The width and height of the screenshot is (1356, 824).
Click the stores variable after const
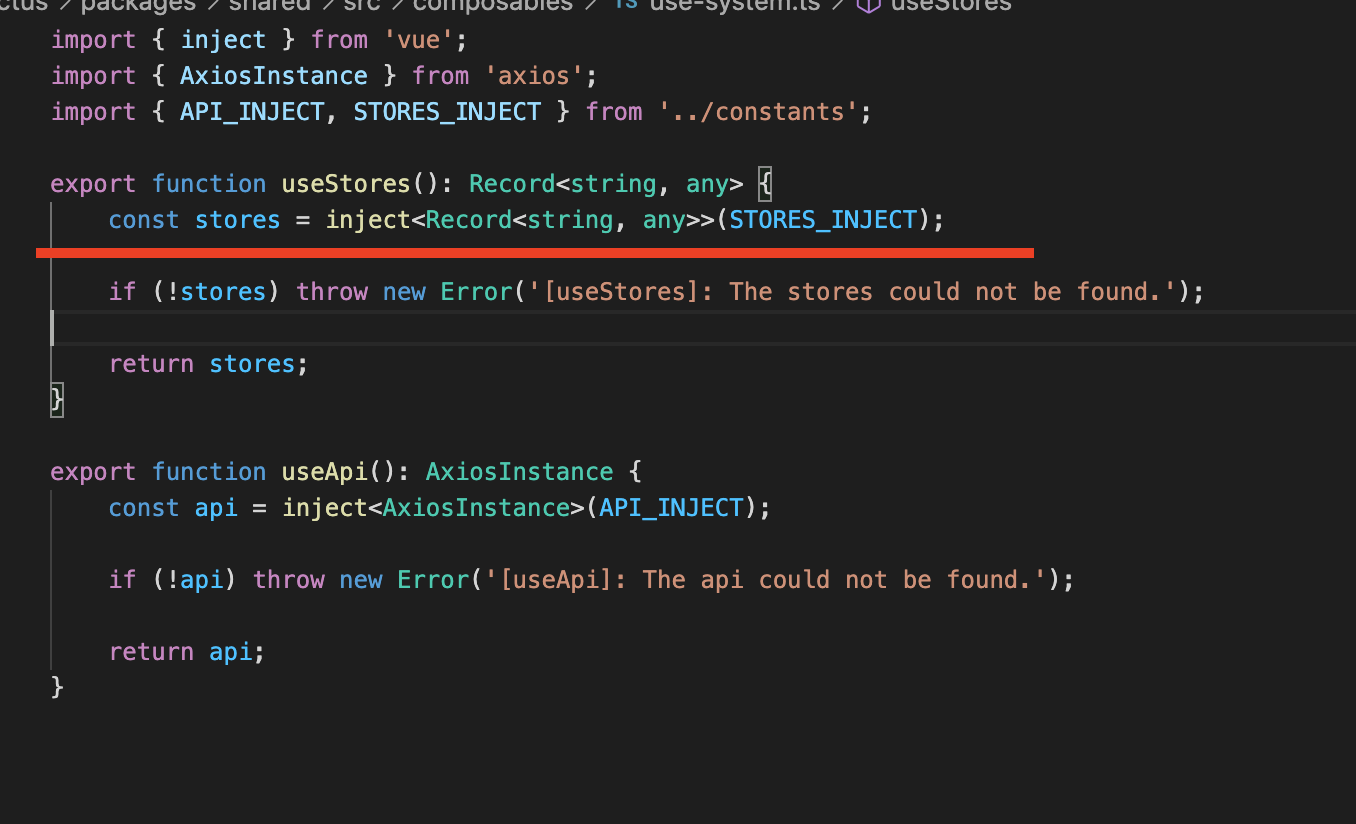point(238,220)
